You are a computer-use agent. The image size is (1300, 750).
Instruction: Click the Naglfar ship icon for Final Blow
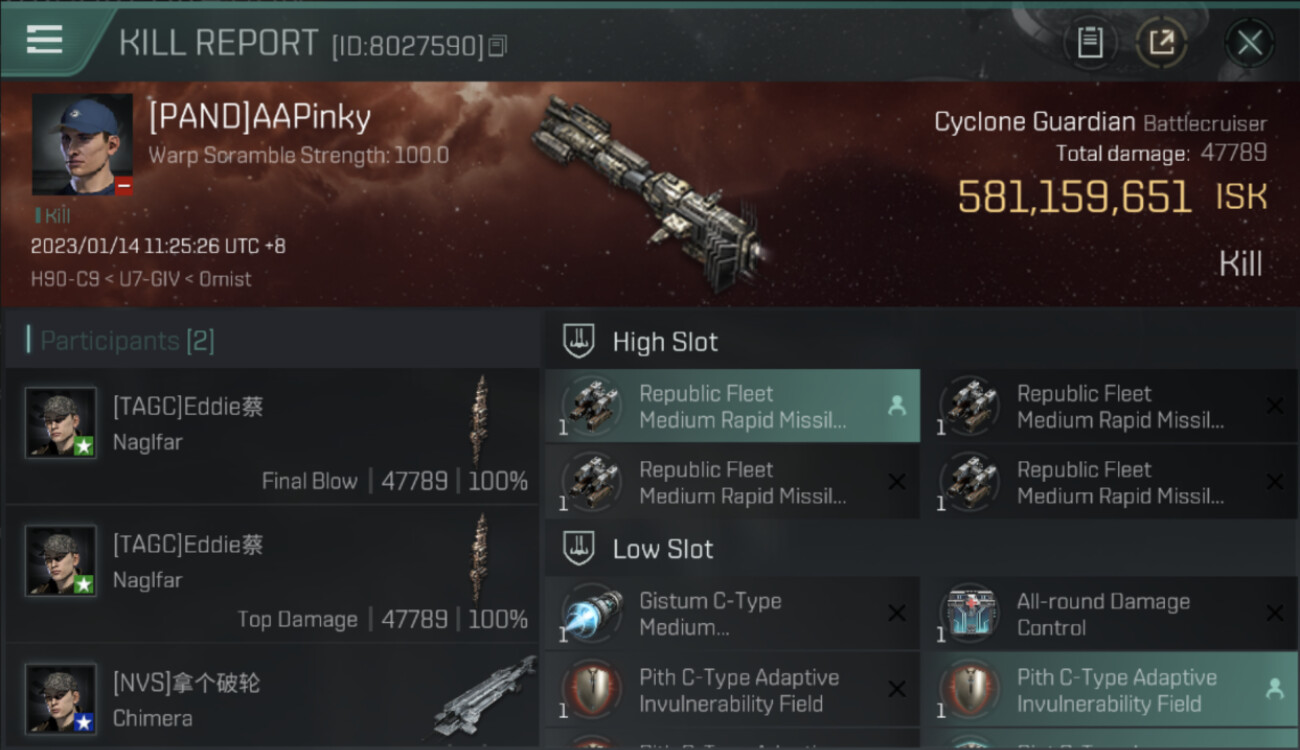481,420
